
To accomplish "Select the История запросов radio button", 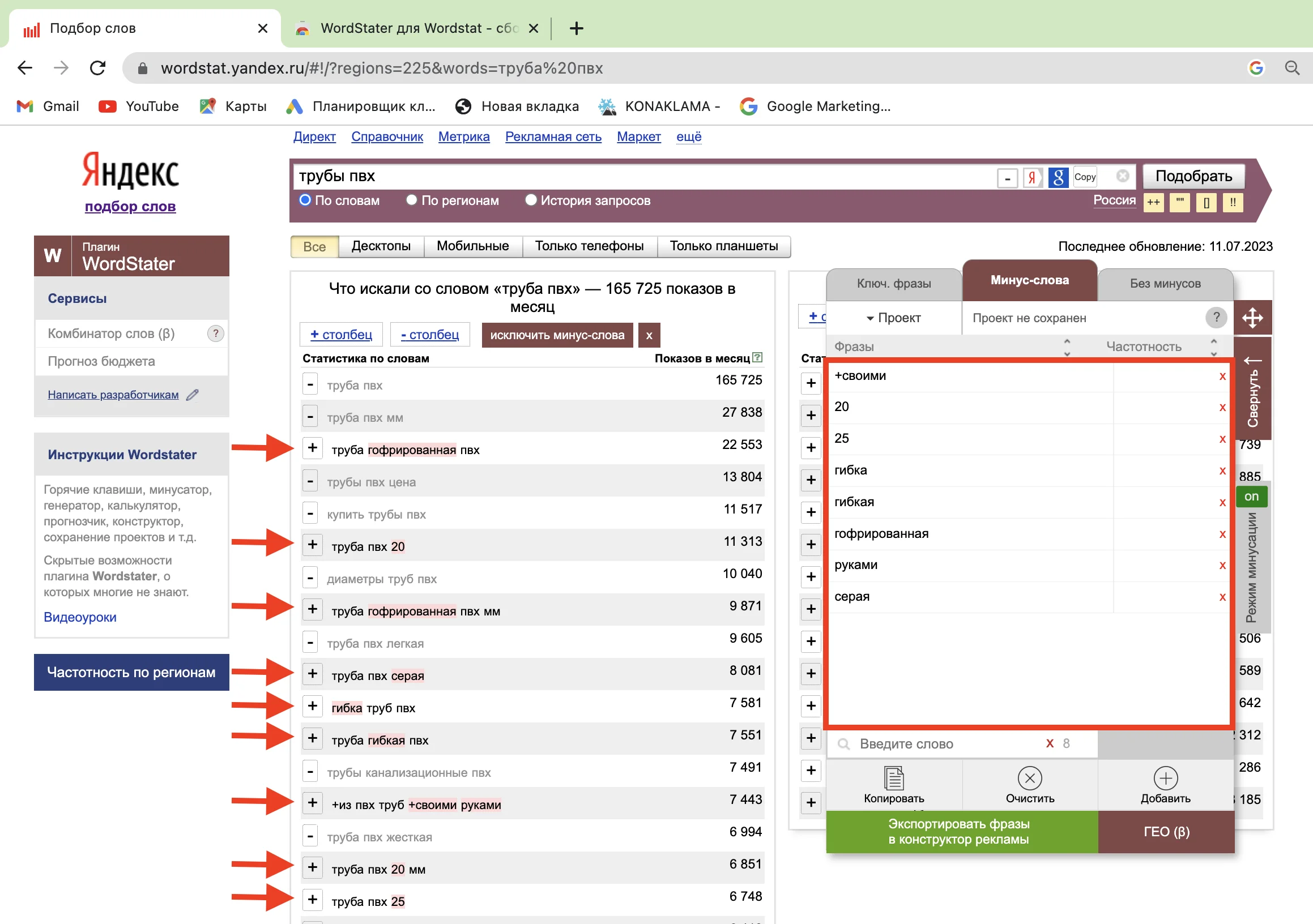I will click(531, 200).
